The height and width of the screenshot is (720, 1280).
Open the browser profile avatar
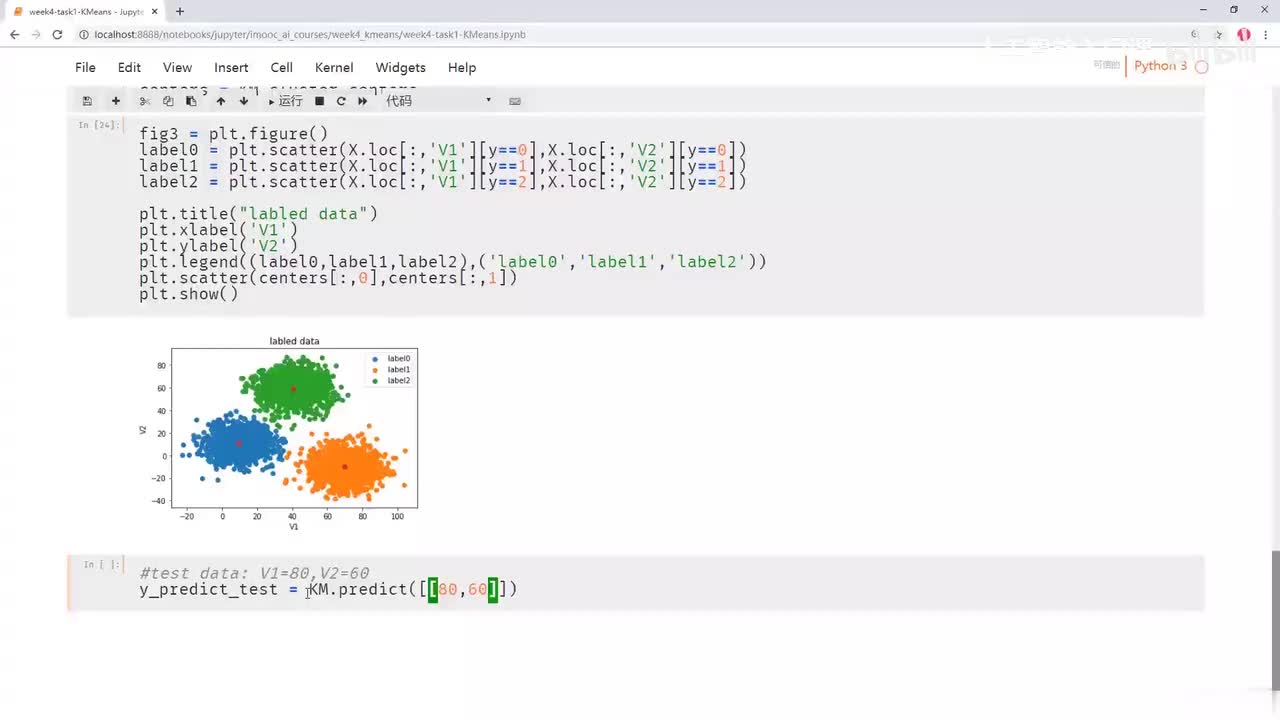coord(1244,34)
